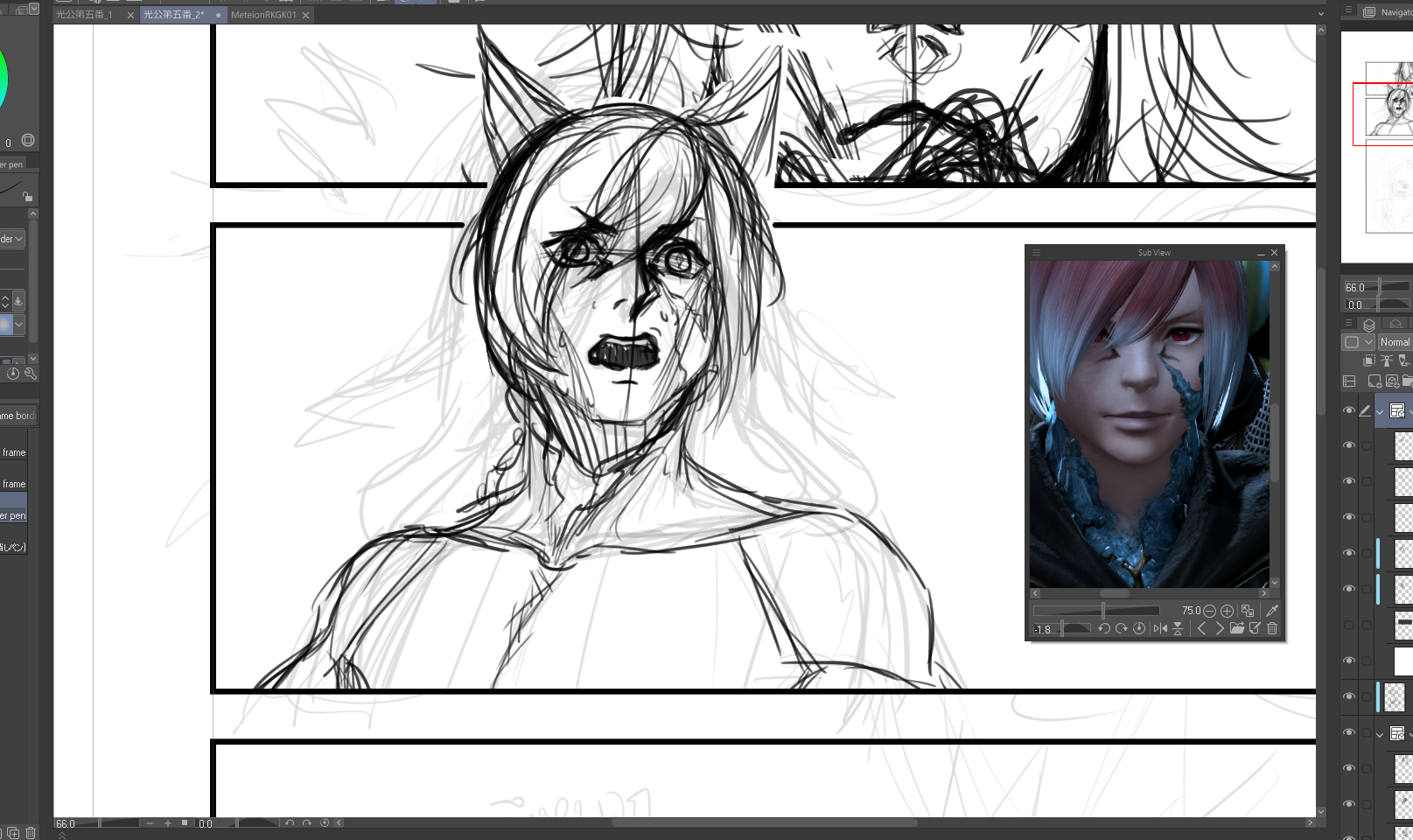Adjust the Sub View zoom slider
This screenshot has width=1413, height=840.
pos(1102,611)
